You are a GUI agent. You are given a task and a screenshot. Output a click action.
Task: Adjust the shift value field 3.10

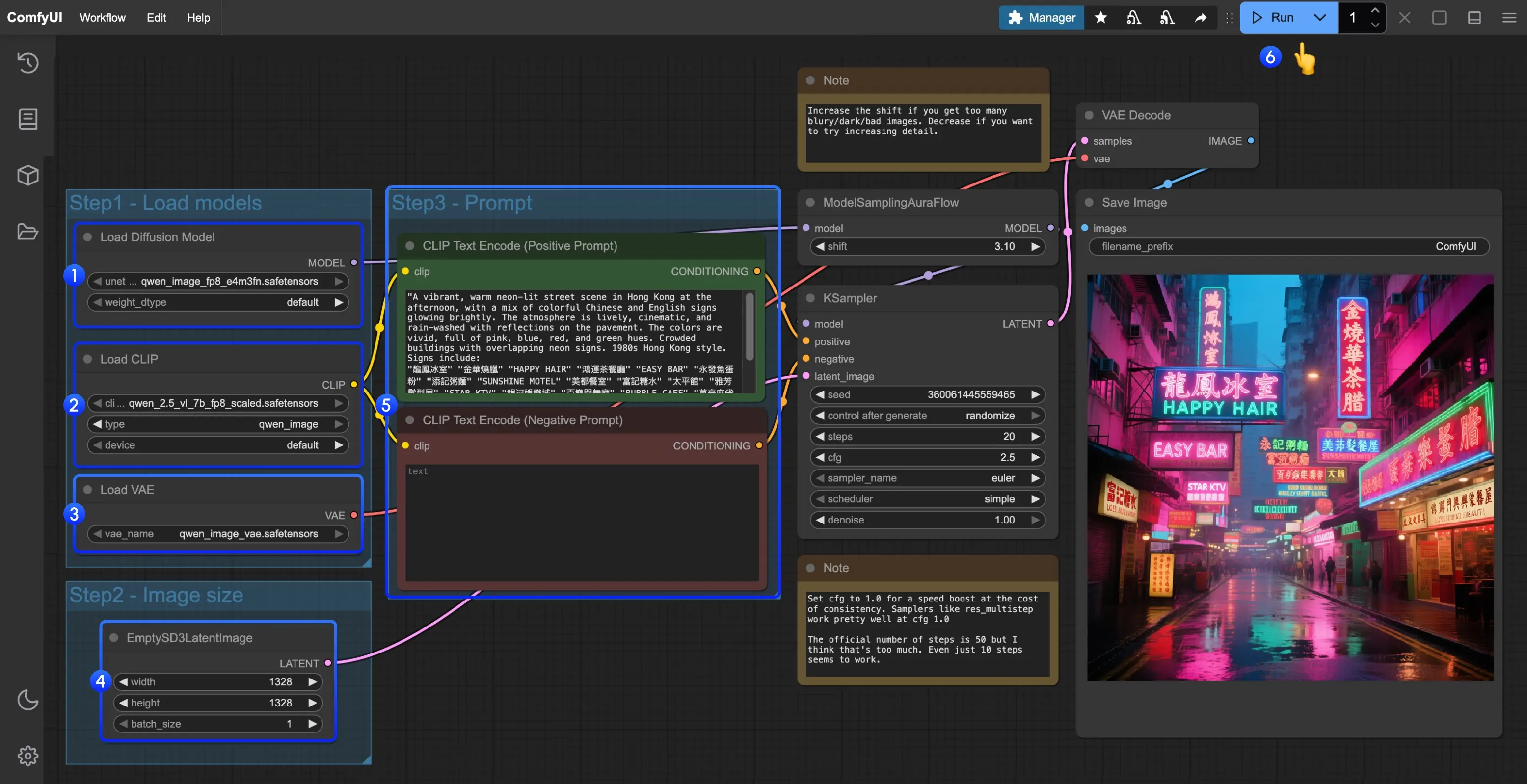click(x=927, y=246)
